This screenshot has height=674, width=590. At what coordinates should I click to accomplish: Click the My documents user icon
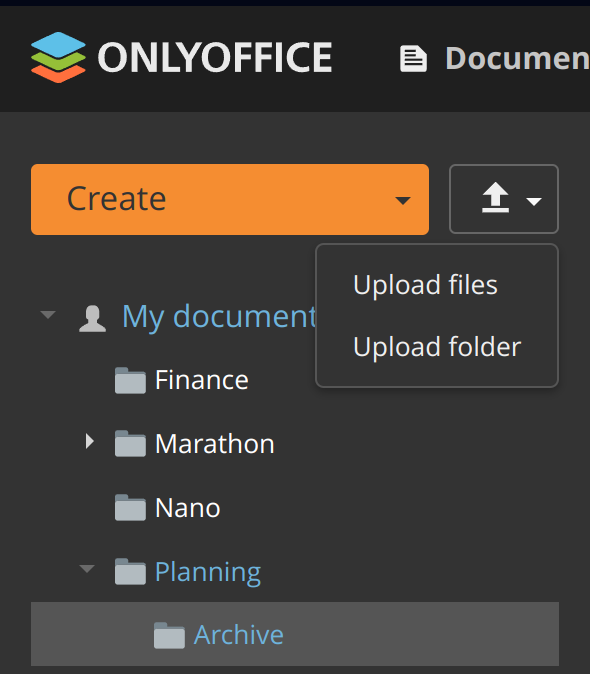[x=92, y=319]
